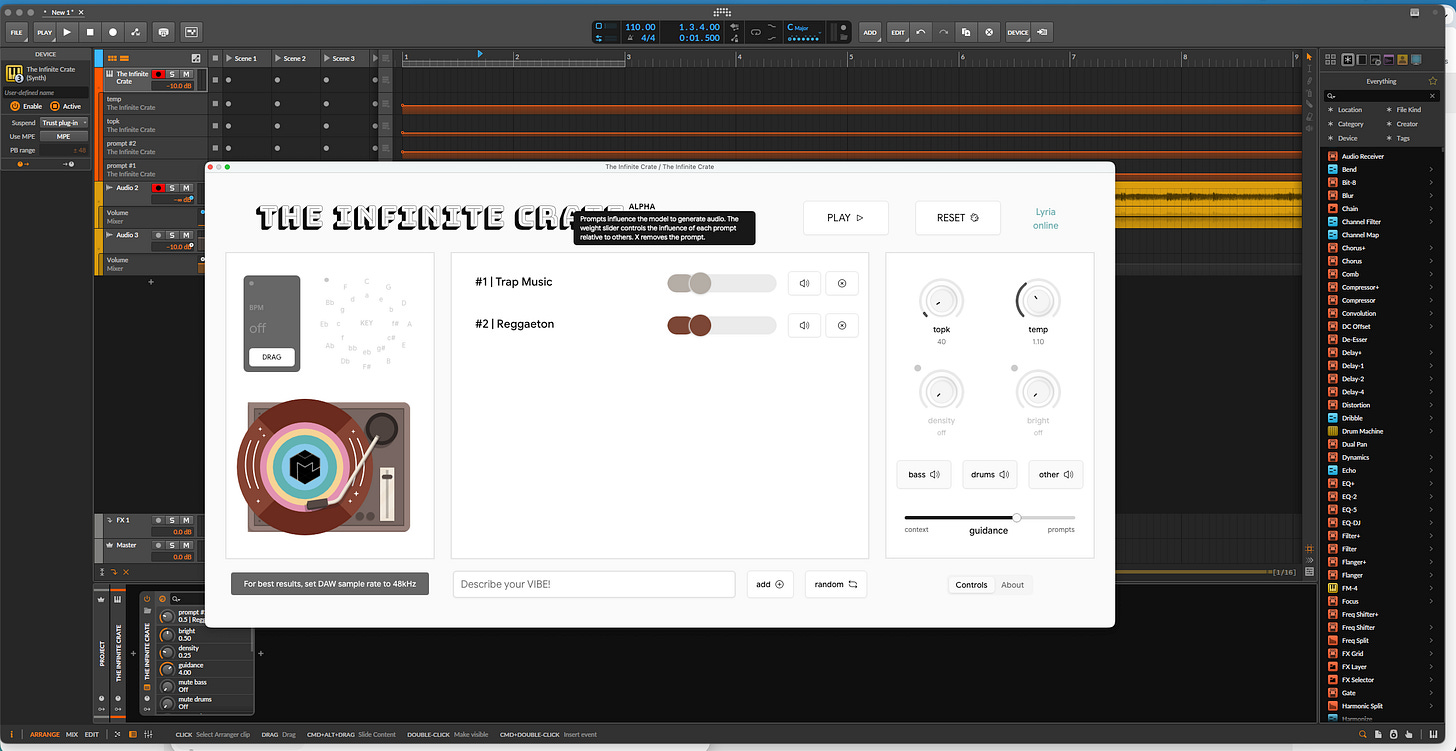This screenshot has width=1456, height=751.
Task: Arm global record with the circle button
Action: 112,32
